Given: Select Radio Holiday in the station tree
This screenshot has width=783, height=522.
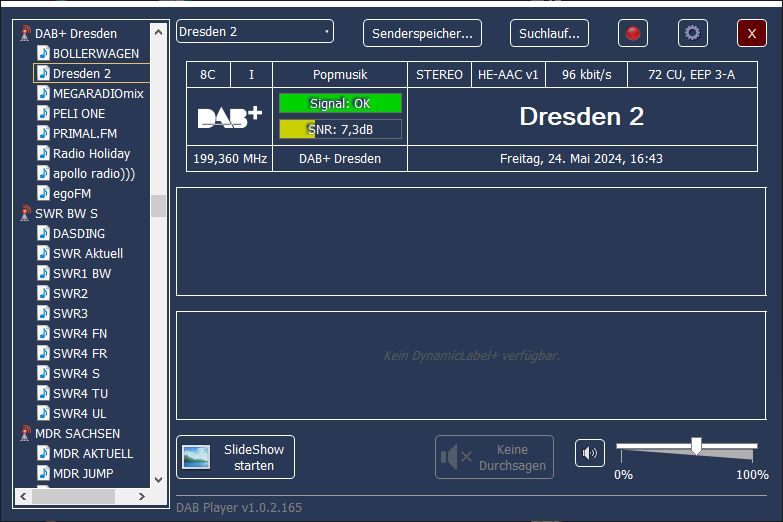Looking at the screenshot, I should point(91,153).
